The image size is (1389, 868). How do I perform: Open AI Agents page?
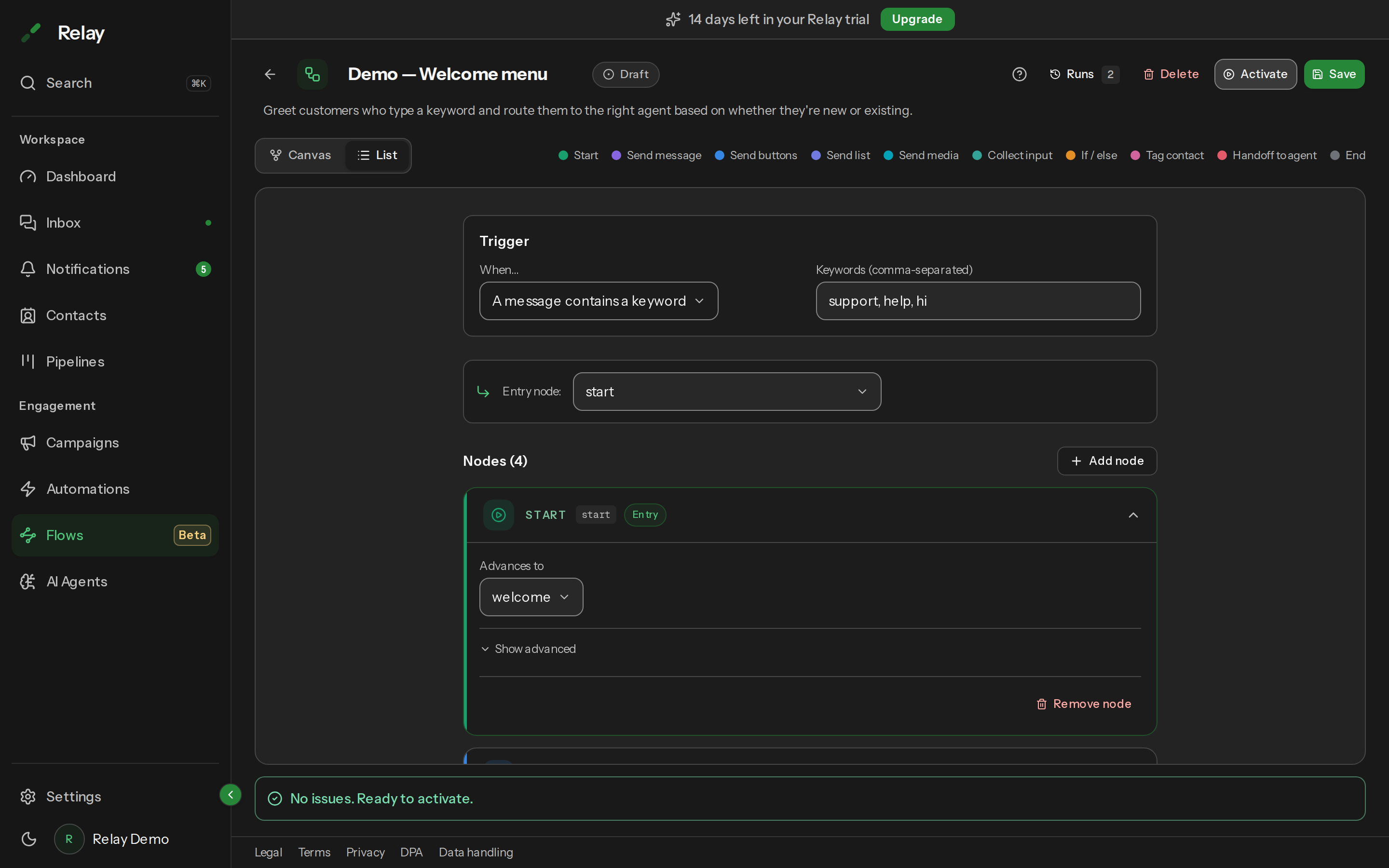pyautogui.click(x=115, y=582)
